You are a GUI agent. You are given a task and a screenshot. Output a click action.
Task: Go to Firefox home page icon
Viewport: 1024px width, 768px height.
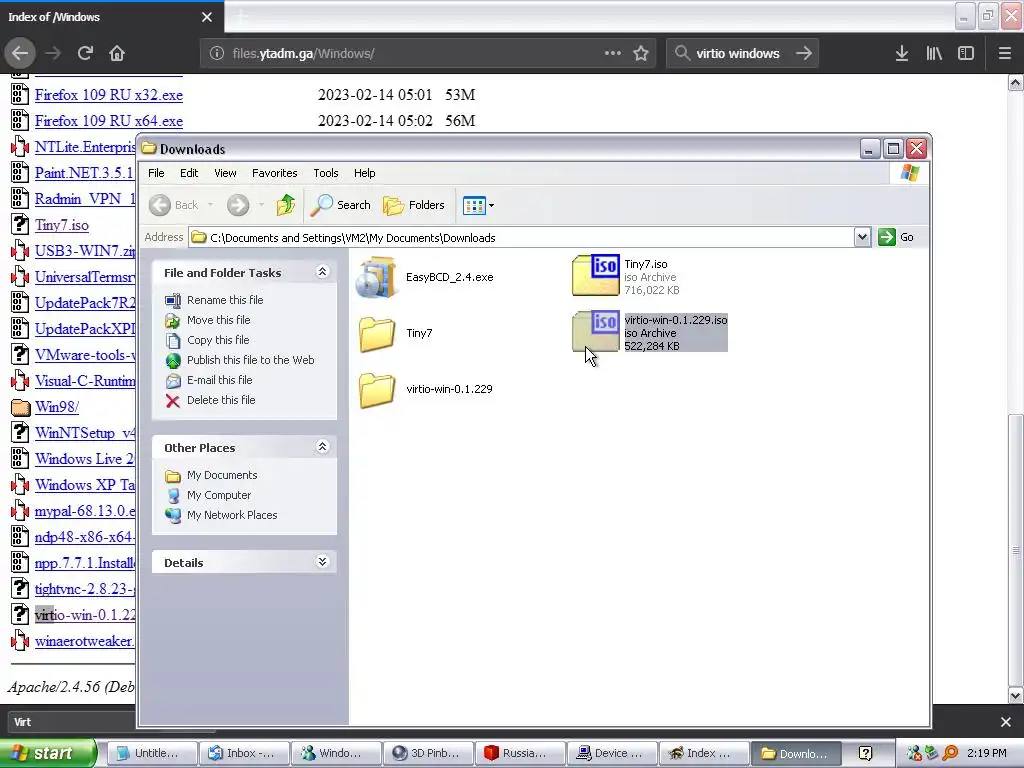coord(117,54)
